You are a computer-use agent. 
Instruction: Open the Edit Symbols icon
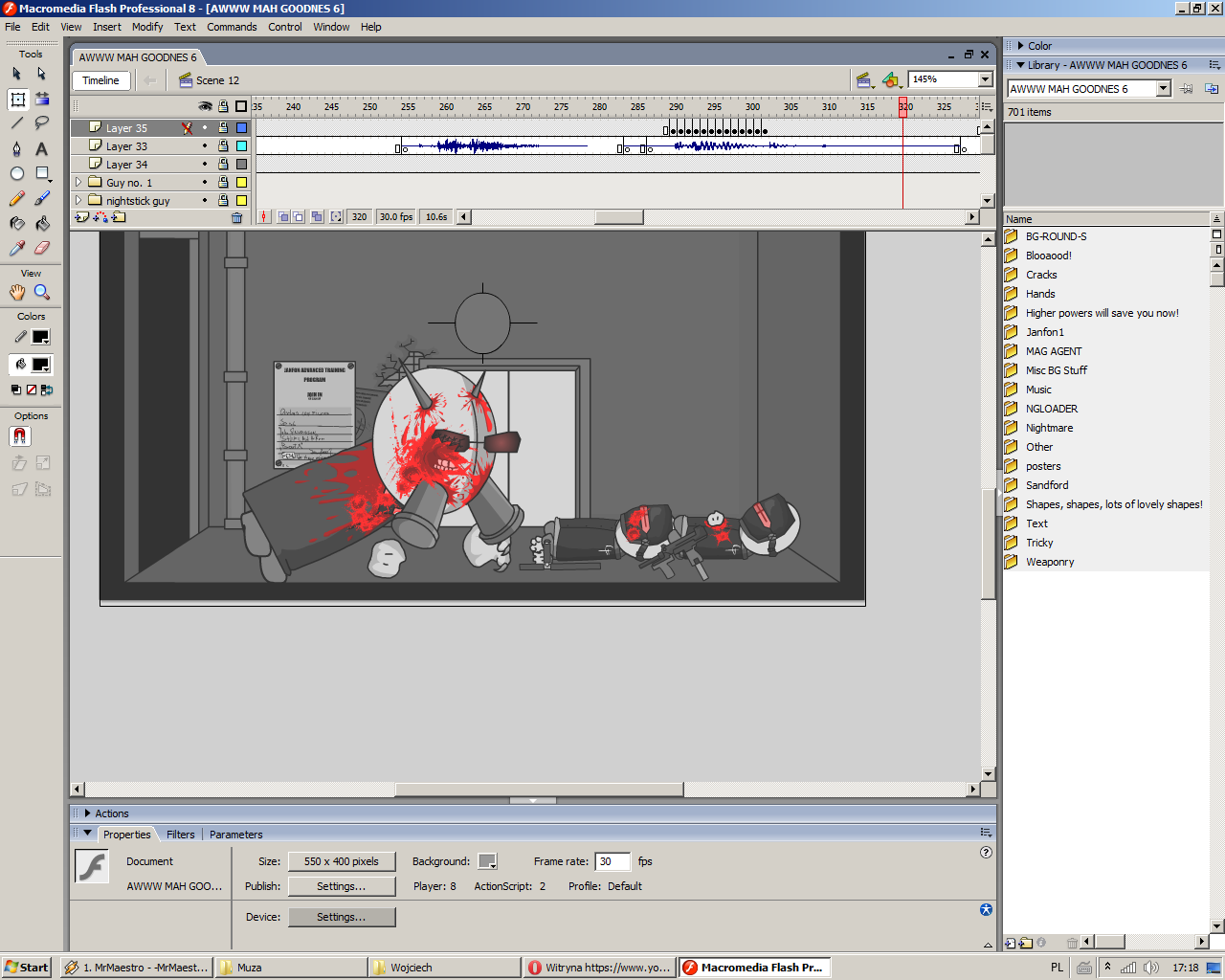(x=891, y=80)
